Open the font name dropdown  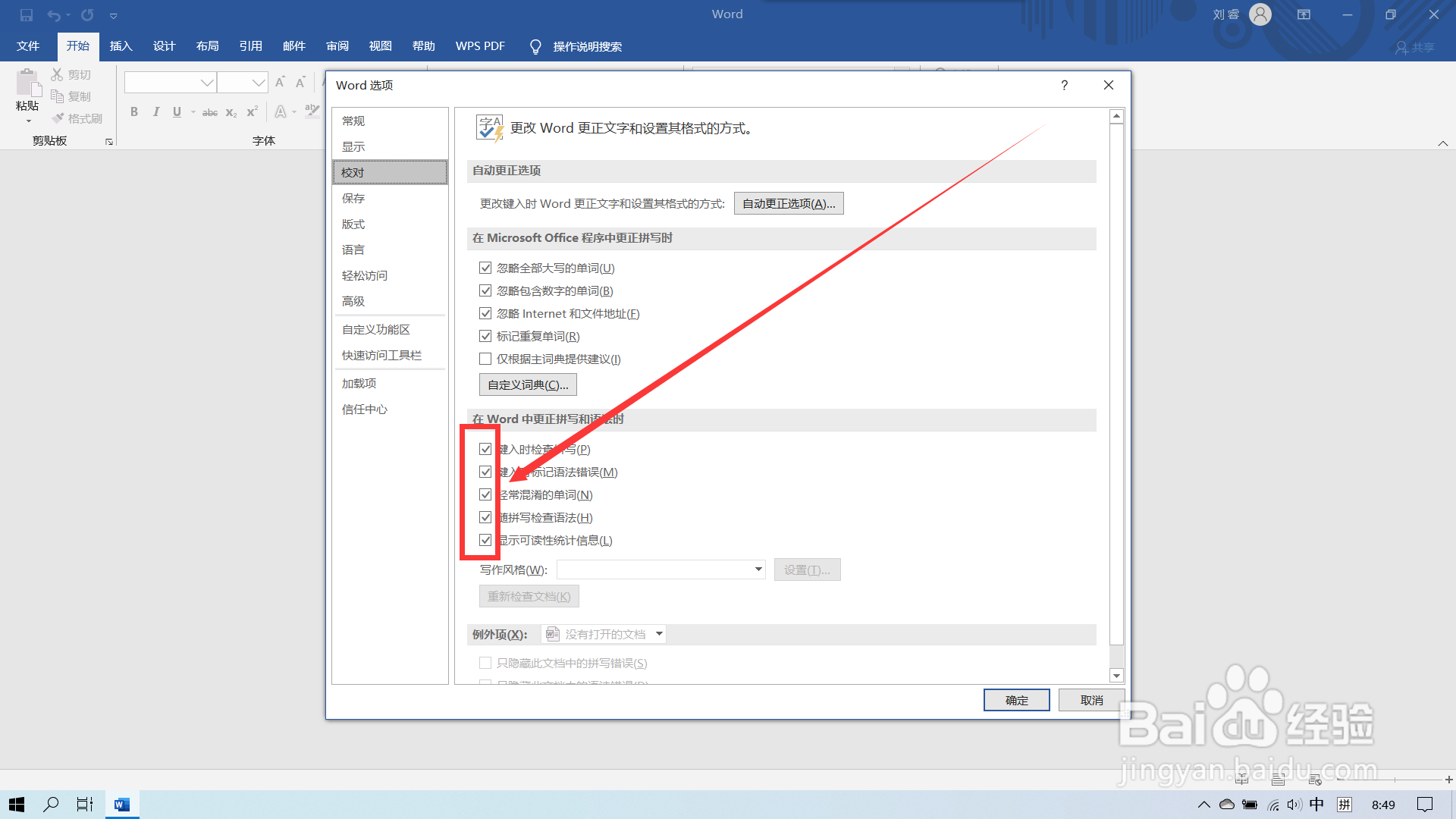(207, 83)
